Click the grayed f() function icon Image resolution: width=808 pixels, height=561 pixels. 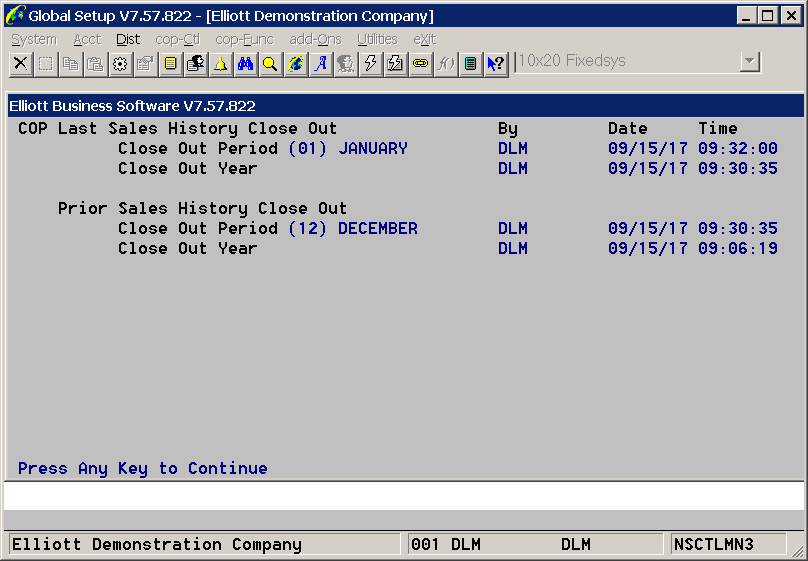point(446,64)
